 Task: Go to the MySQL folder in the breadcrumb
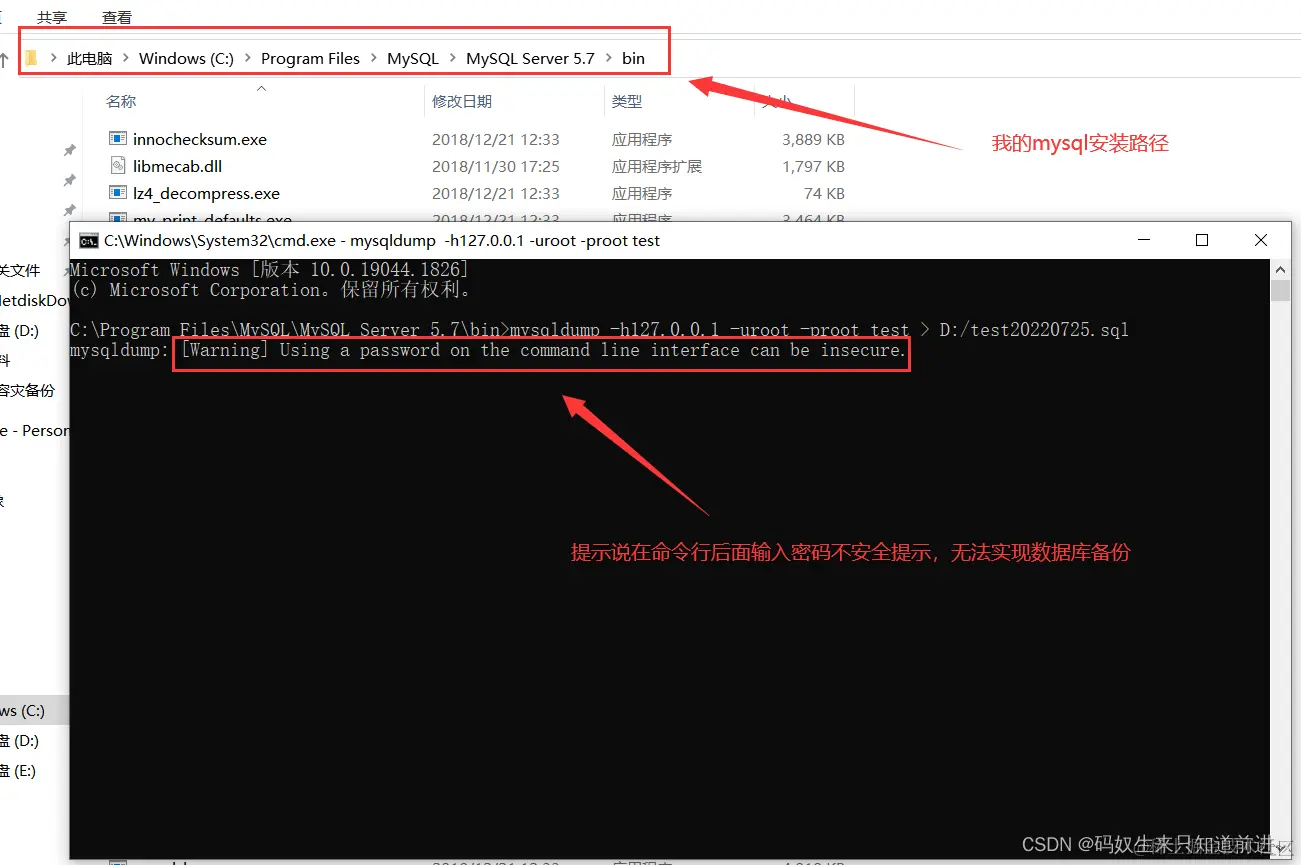(413, 59)
